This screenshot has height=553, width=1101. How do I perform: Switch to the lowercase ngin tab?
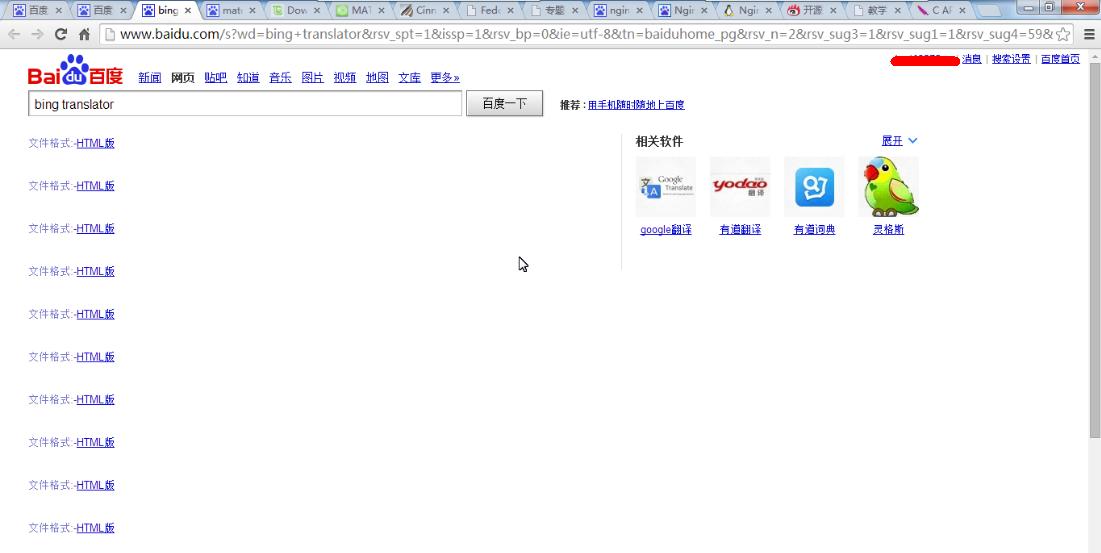[x=618, y=11]
